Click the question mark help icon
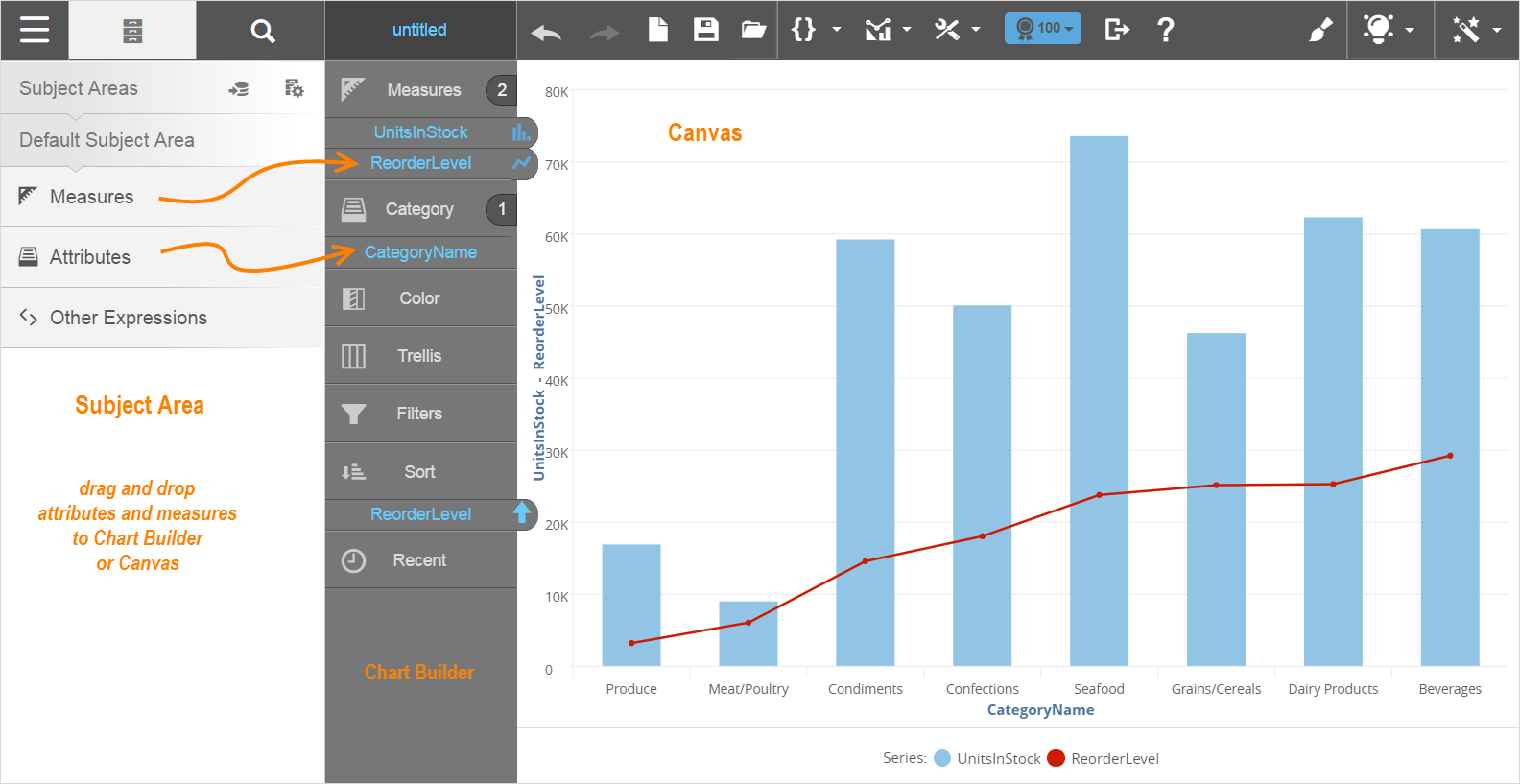1520x784 pixels. (1165, 30)
